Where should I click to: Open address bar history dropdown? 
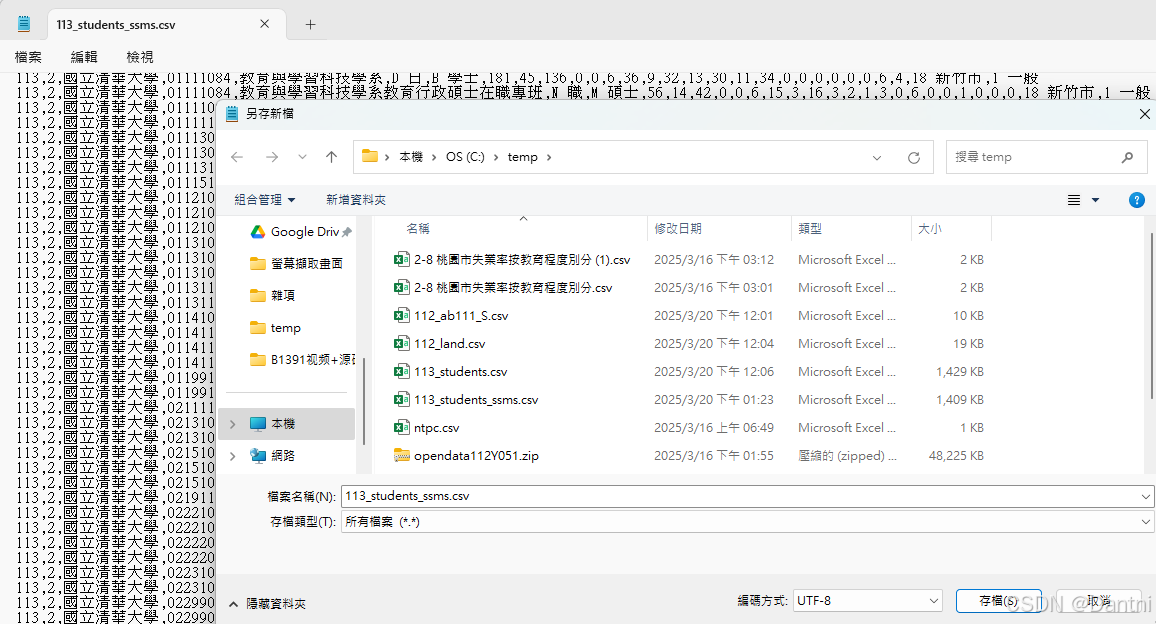pos(877,158)
